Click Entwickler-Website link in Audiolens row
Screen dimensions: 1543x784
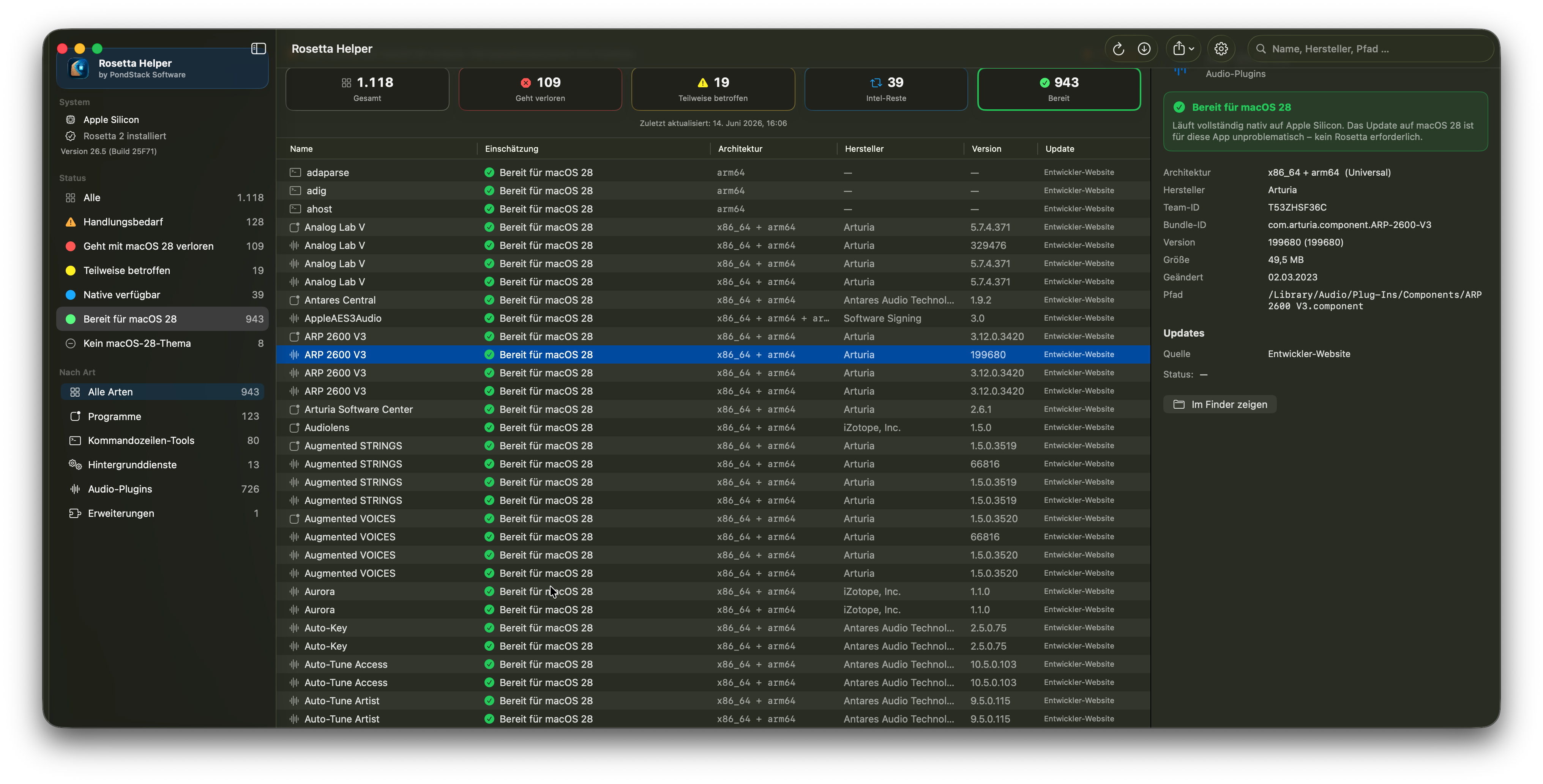point(1079,427)
